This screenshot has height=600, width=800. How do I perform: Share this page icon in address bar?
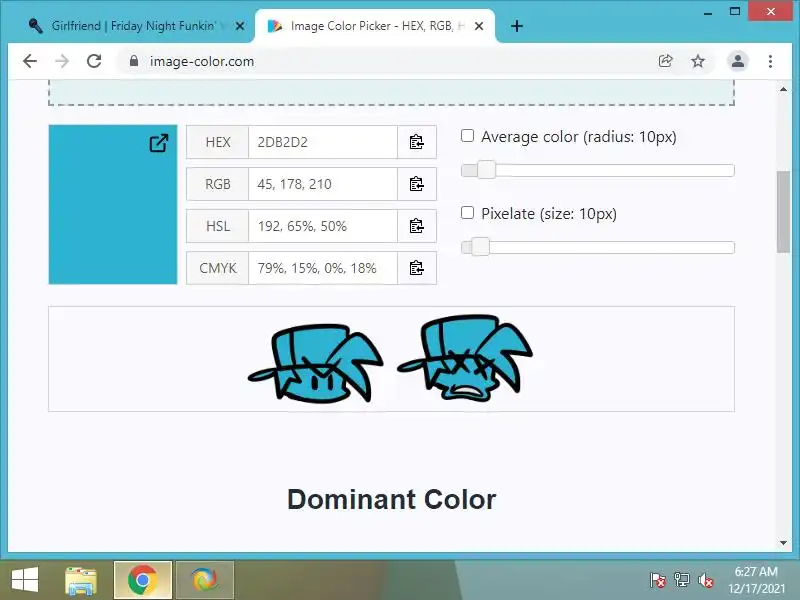(x=665, y=61)
